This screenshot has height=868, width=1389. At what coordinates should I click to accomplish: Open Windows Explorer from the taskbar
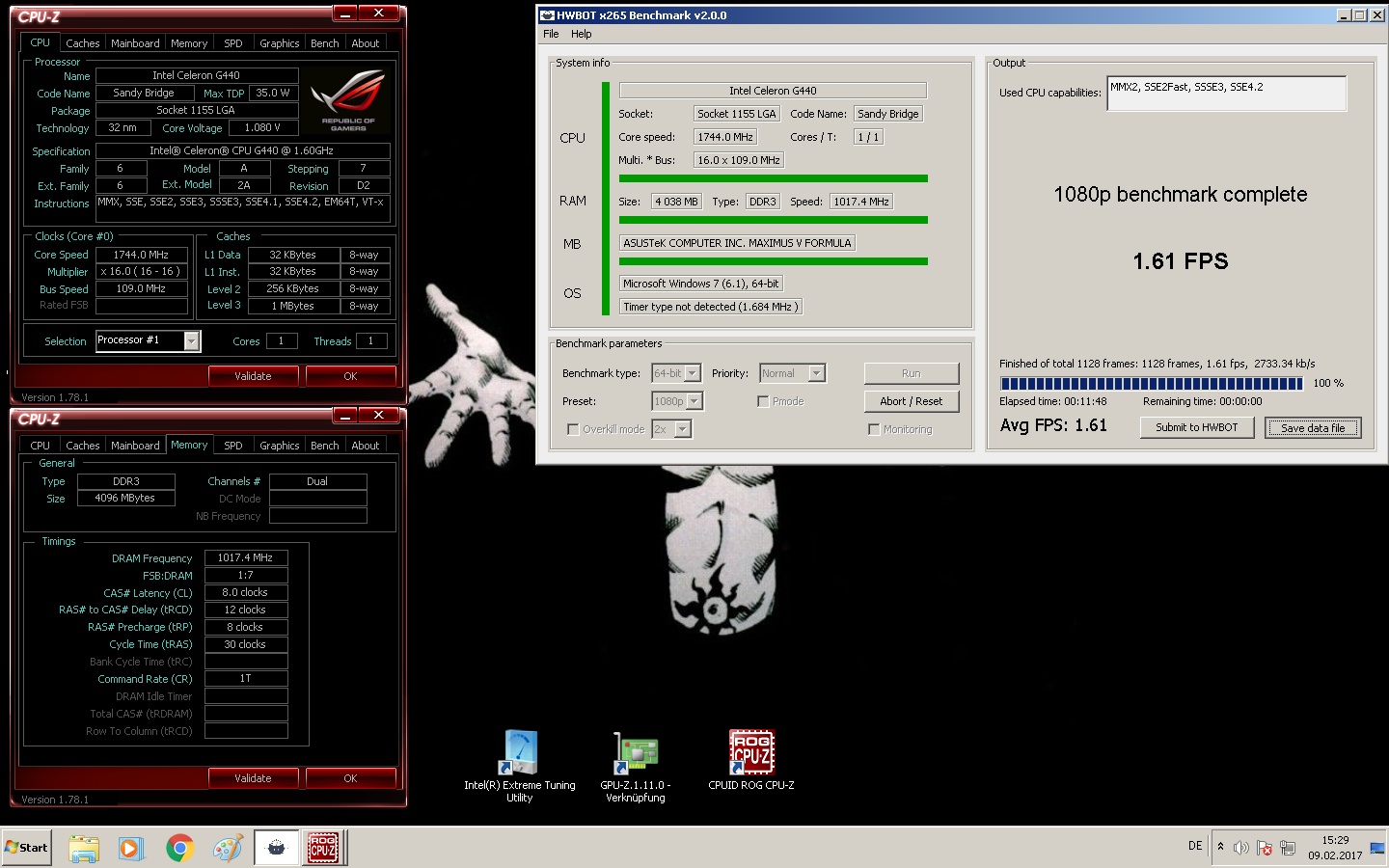click(84, 848)
